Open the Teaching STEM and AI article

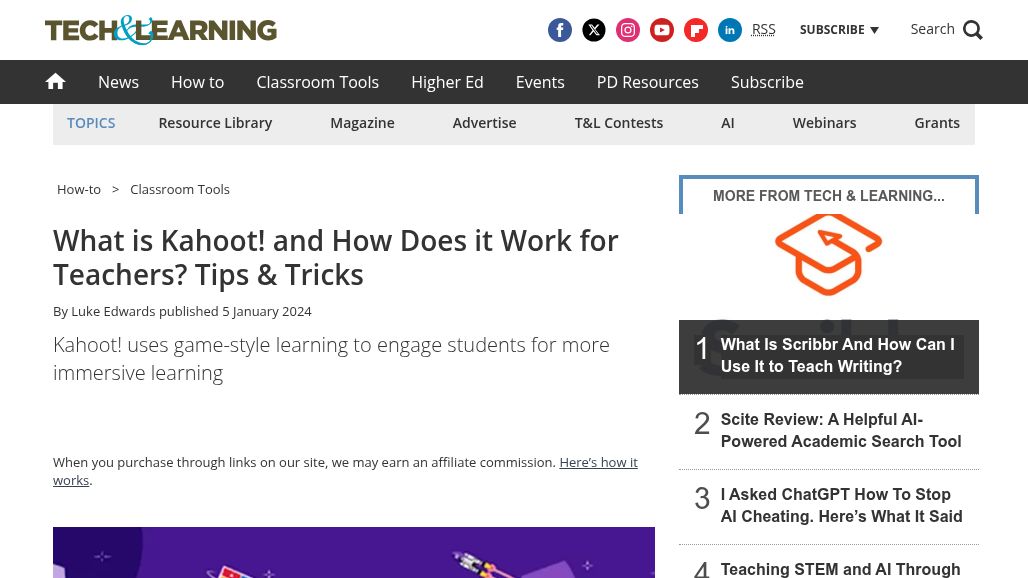click(x=840, y=569)
